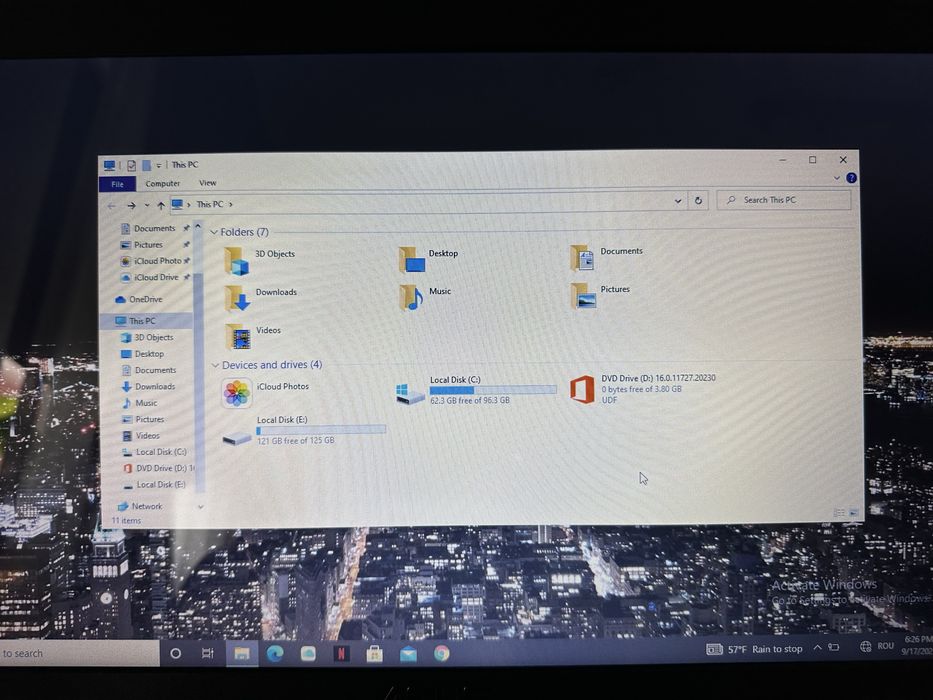Select This PC in navigation pane

click(142, 321)
